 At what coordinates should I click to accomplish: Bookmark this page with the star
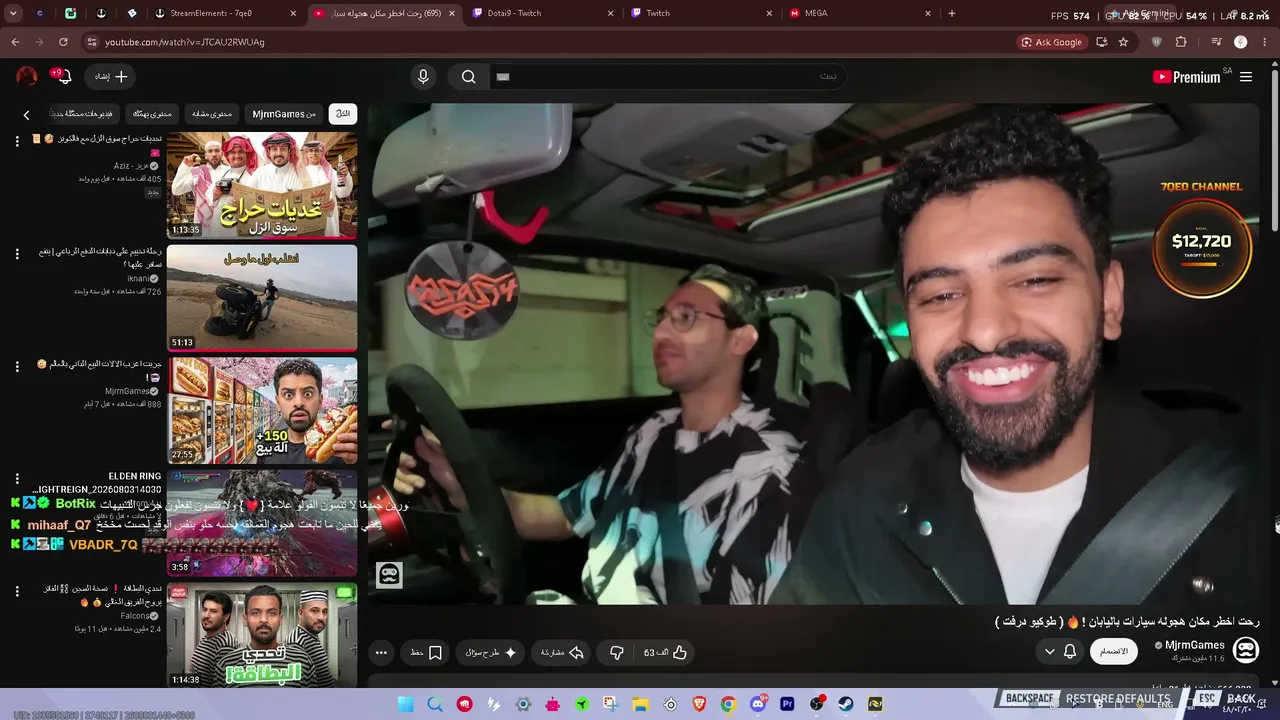point(1123,42)
